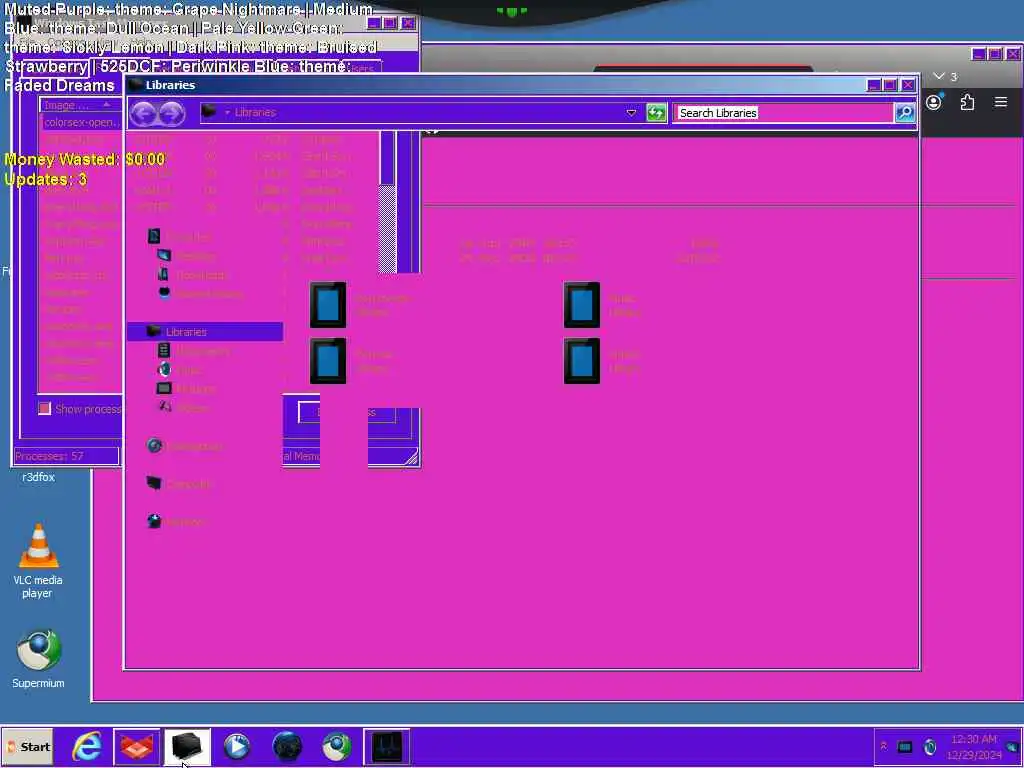This screenshot has width=1024, height=768.
Task: Open VLC media player desktop icon
Action: click(x=38, y=562)
